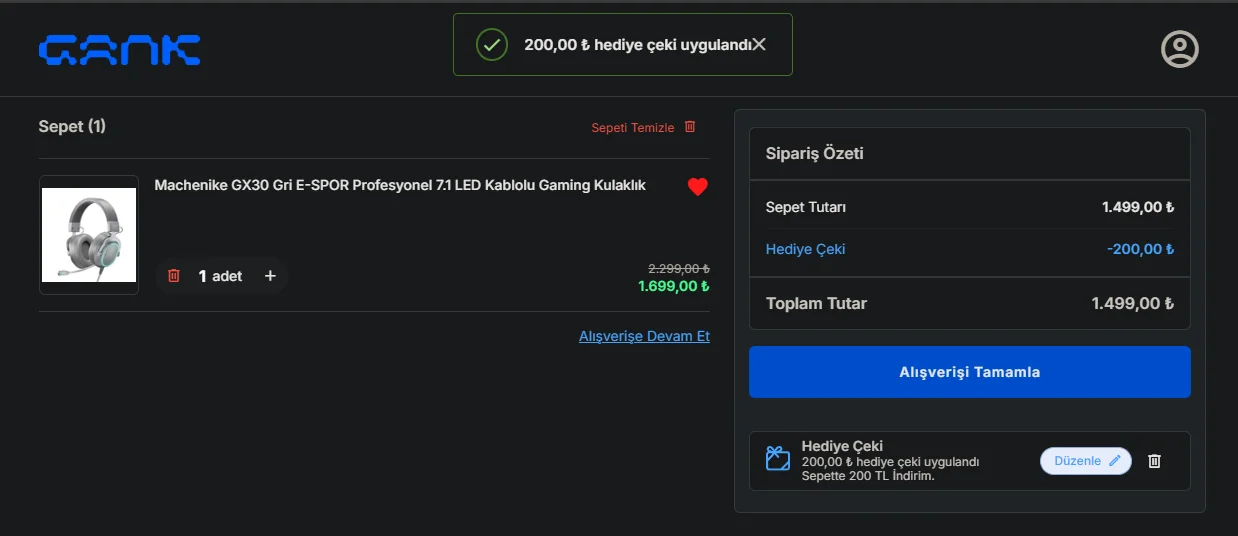The height and width of the screenshot is (536, 1238).
Task: Open the Machenike headset product thumbnail
Action: click(89, 235)
